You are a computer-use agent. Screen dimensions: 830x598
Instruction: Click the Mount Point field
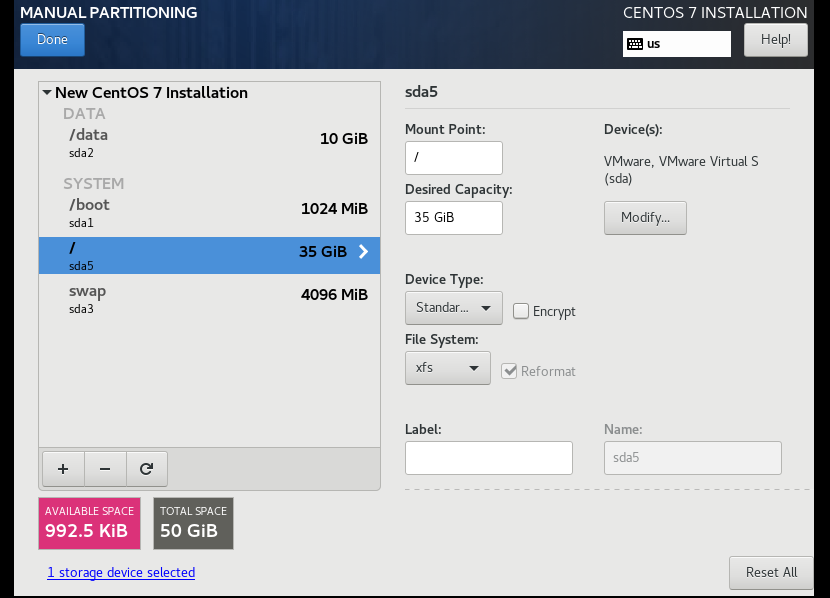(454, 158)
